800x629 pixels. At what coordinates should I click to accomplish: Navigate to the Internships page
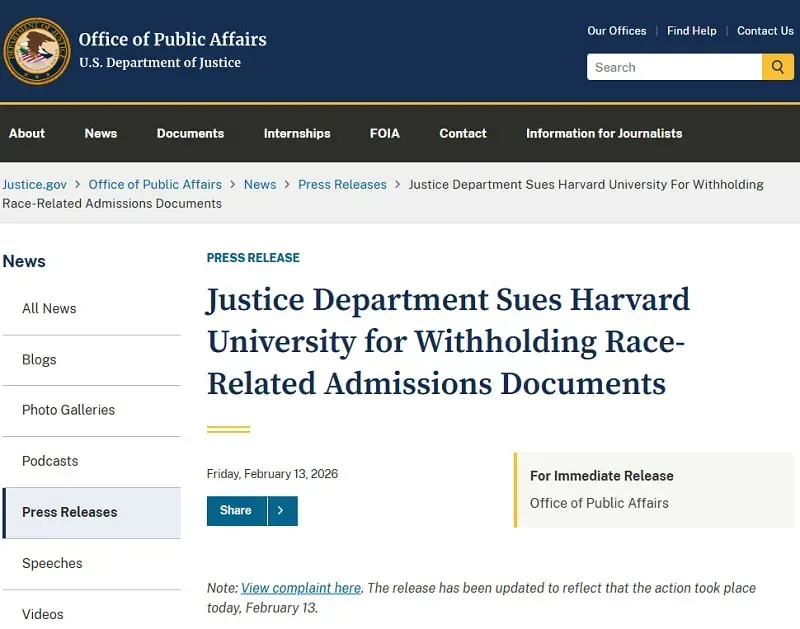tap(296, 133)
